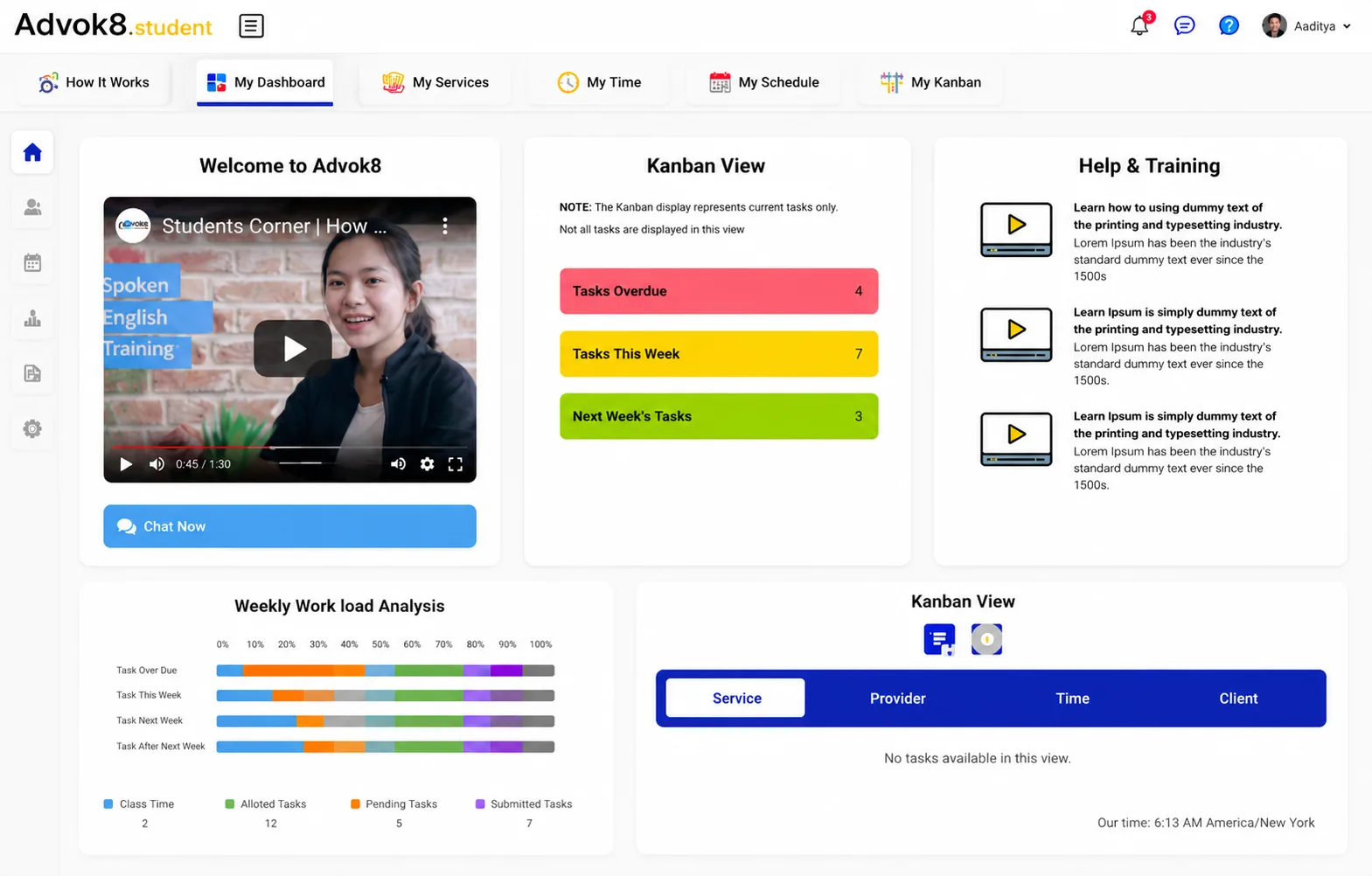Viewport: 1372px width, 876px height.
Task: Click the Task Next Week workload bar
Action: click(386, 721)
